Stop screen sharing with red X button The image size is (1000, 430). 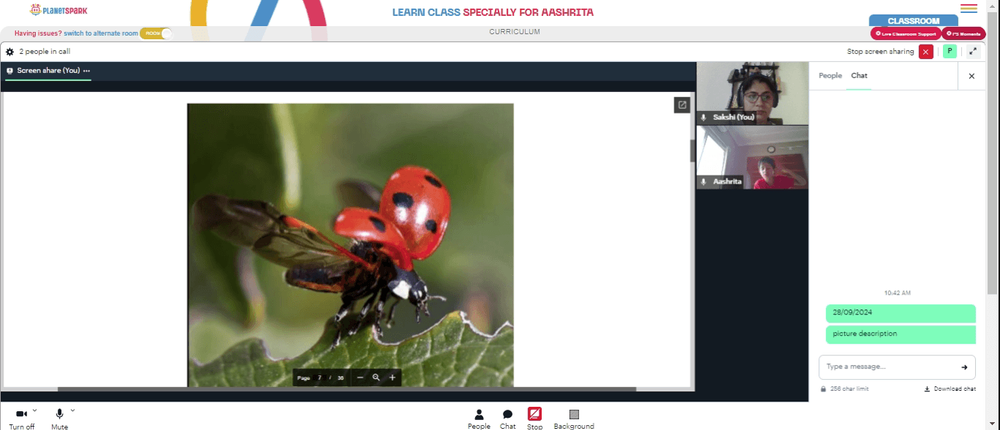tap(926, 52)
